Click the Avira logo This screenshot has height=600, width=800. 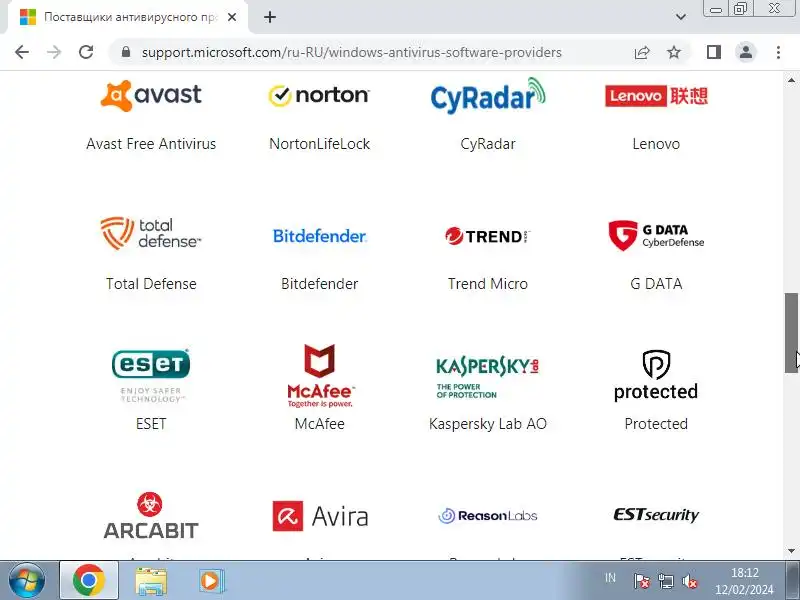[x=320, y=516]
